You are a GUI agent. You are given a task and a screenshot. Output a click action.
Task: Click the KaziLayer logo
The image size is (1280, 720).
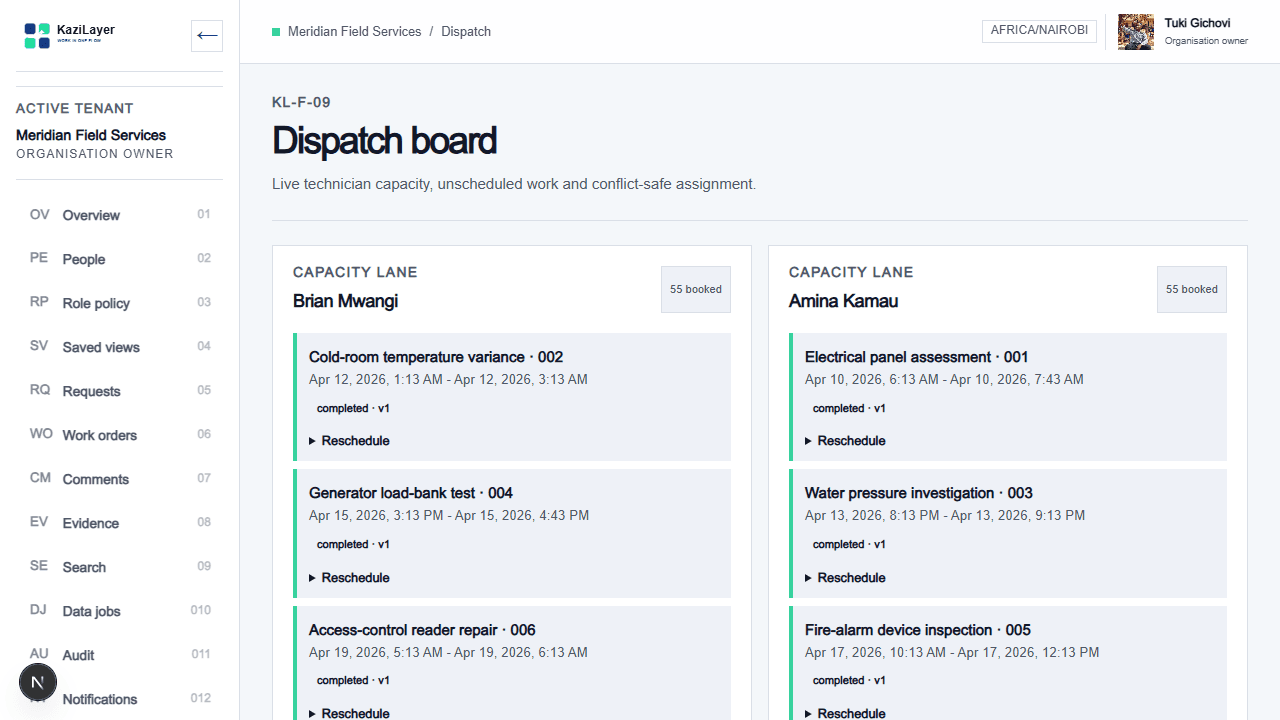tap(69, 36)
